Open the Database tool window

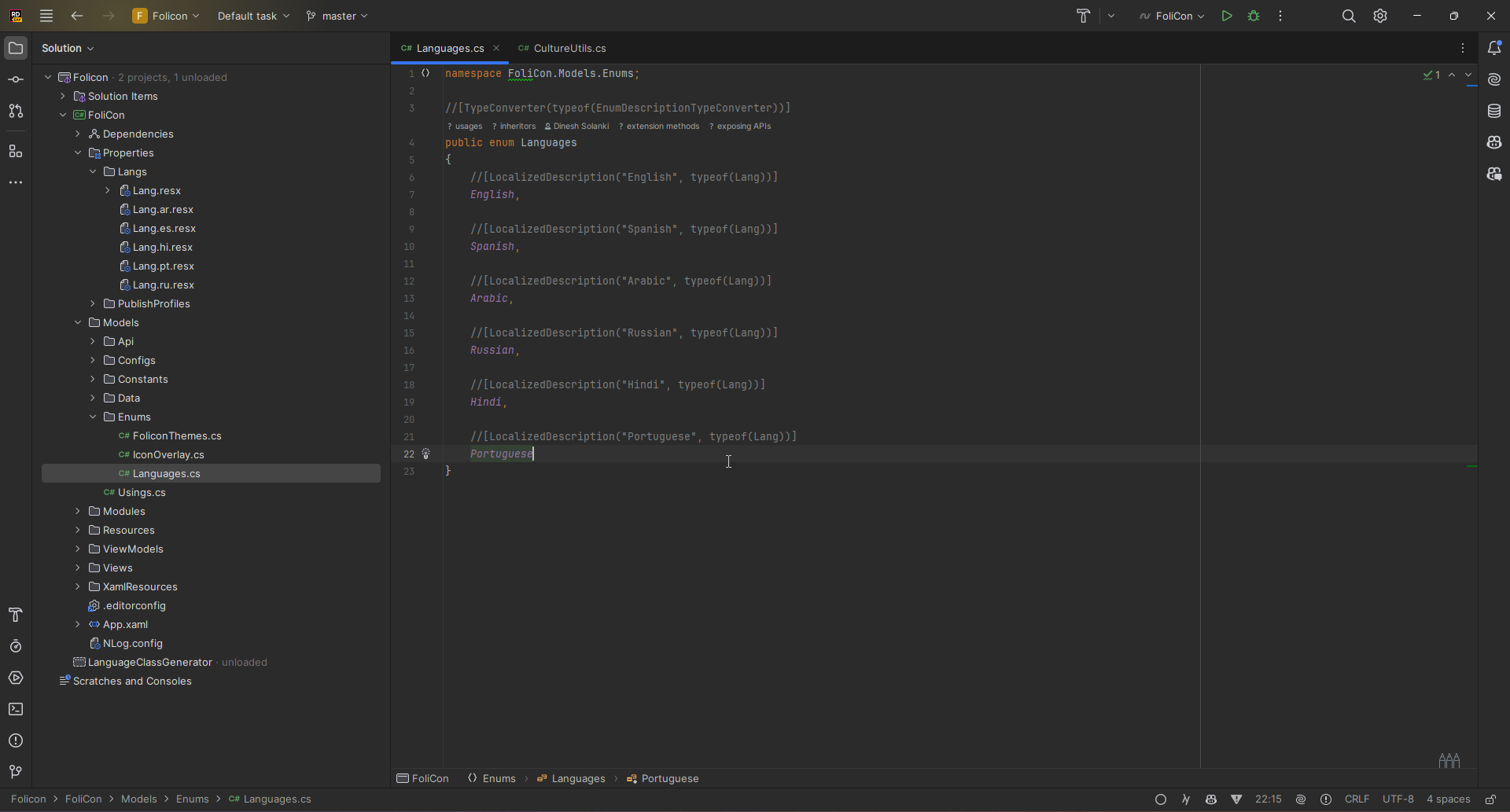(1494, 112)
